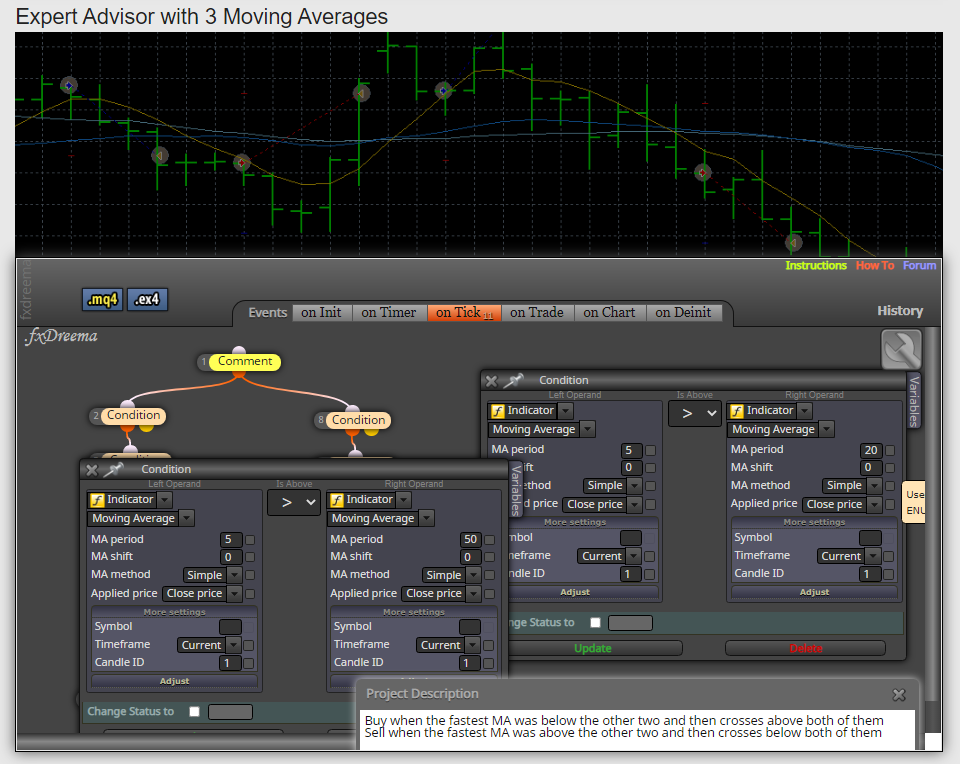The image size is (960, 764).
Task: Select Comment block number 1
Action: (244, 361)
